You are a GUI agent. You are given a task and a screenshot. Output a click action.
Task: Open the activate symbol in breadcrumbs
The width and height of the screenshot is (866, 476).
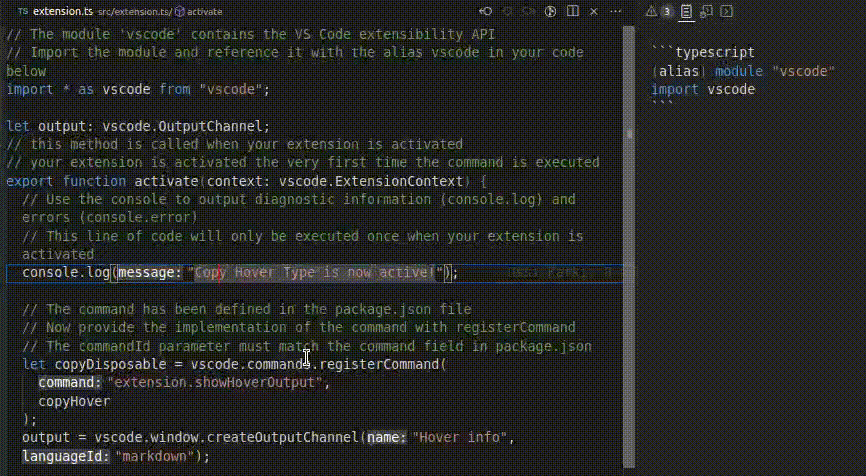click(204, 11)
